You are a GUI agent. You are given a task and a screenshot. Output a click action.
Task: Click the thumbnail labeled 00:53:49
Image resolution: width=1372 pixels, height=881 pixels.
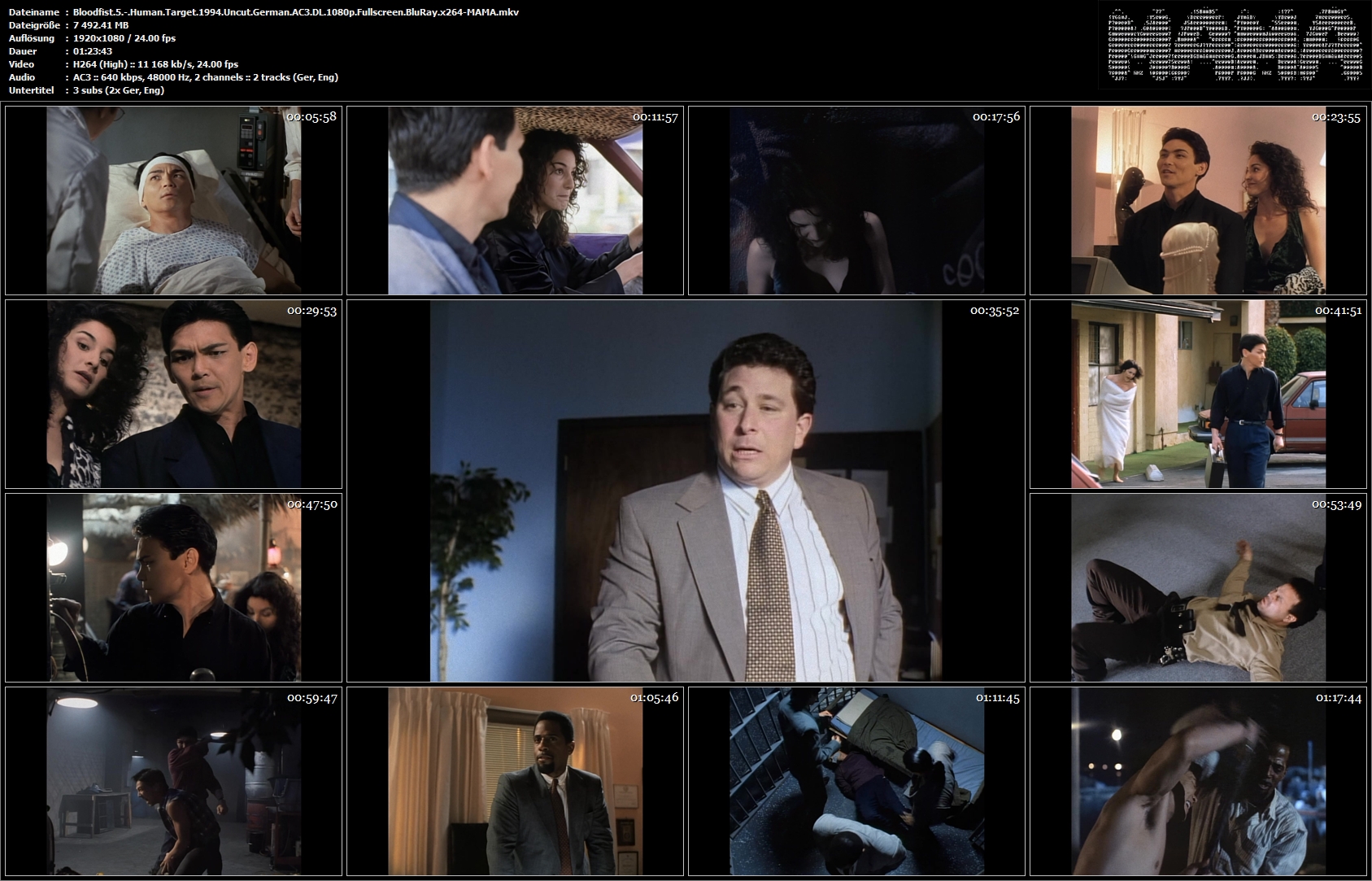point(1198,587)
